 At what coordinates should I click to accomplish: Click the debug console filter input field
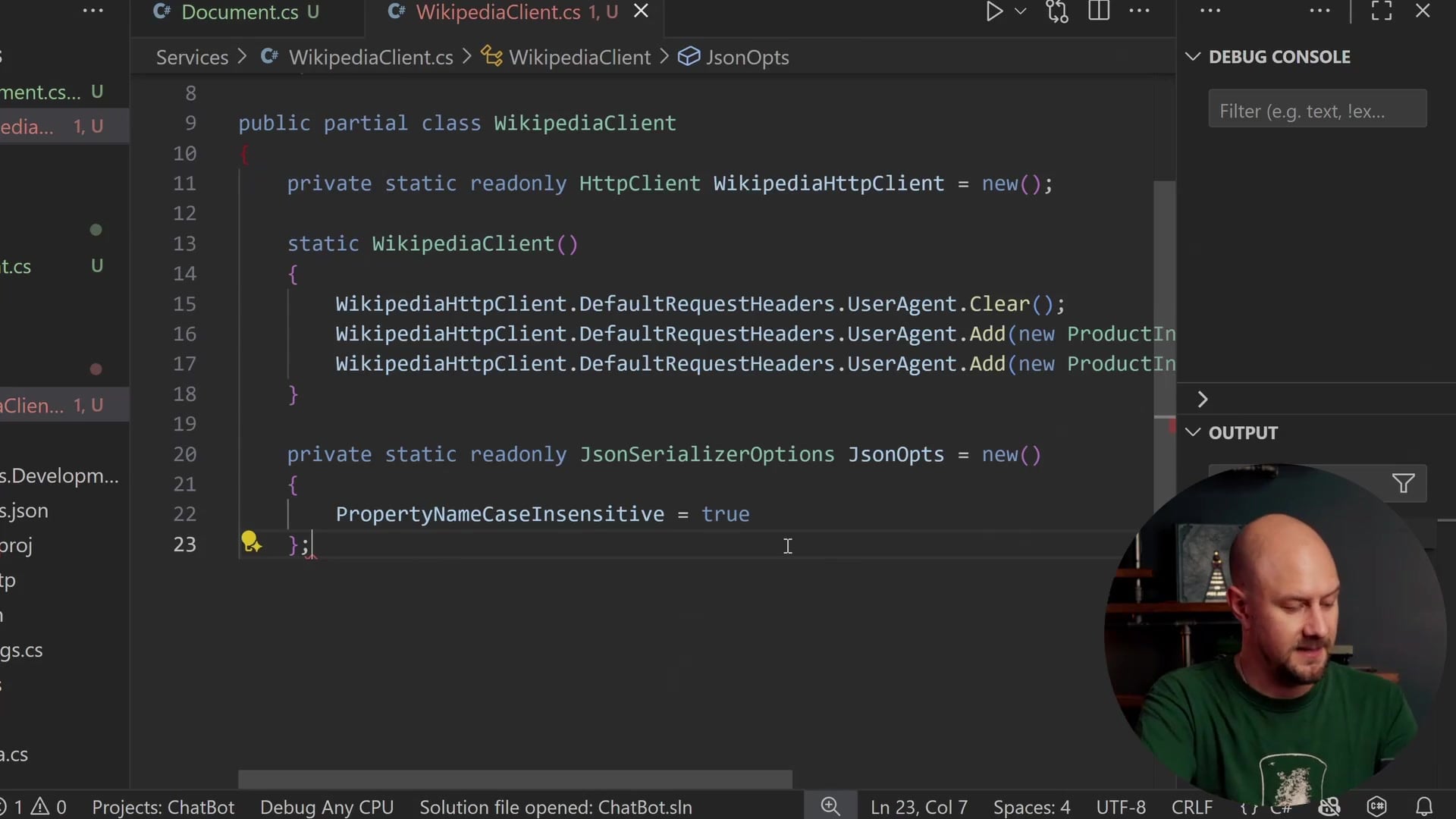pos(1317,110)
